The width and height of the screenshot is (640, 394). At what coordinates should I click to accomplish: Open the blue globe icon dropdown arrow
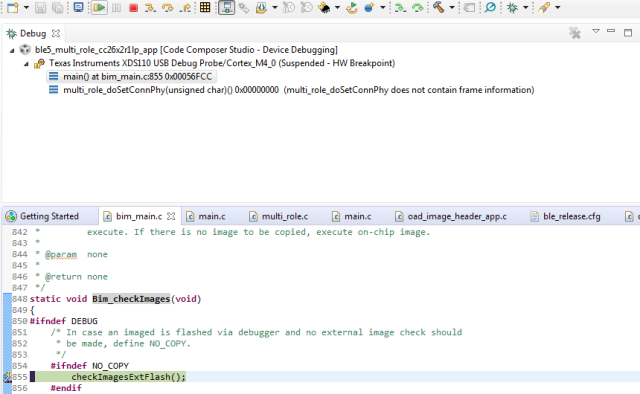tap(382, 7)
